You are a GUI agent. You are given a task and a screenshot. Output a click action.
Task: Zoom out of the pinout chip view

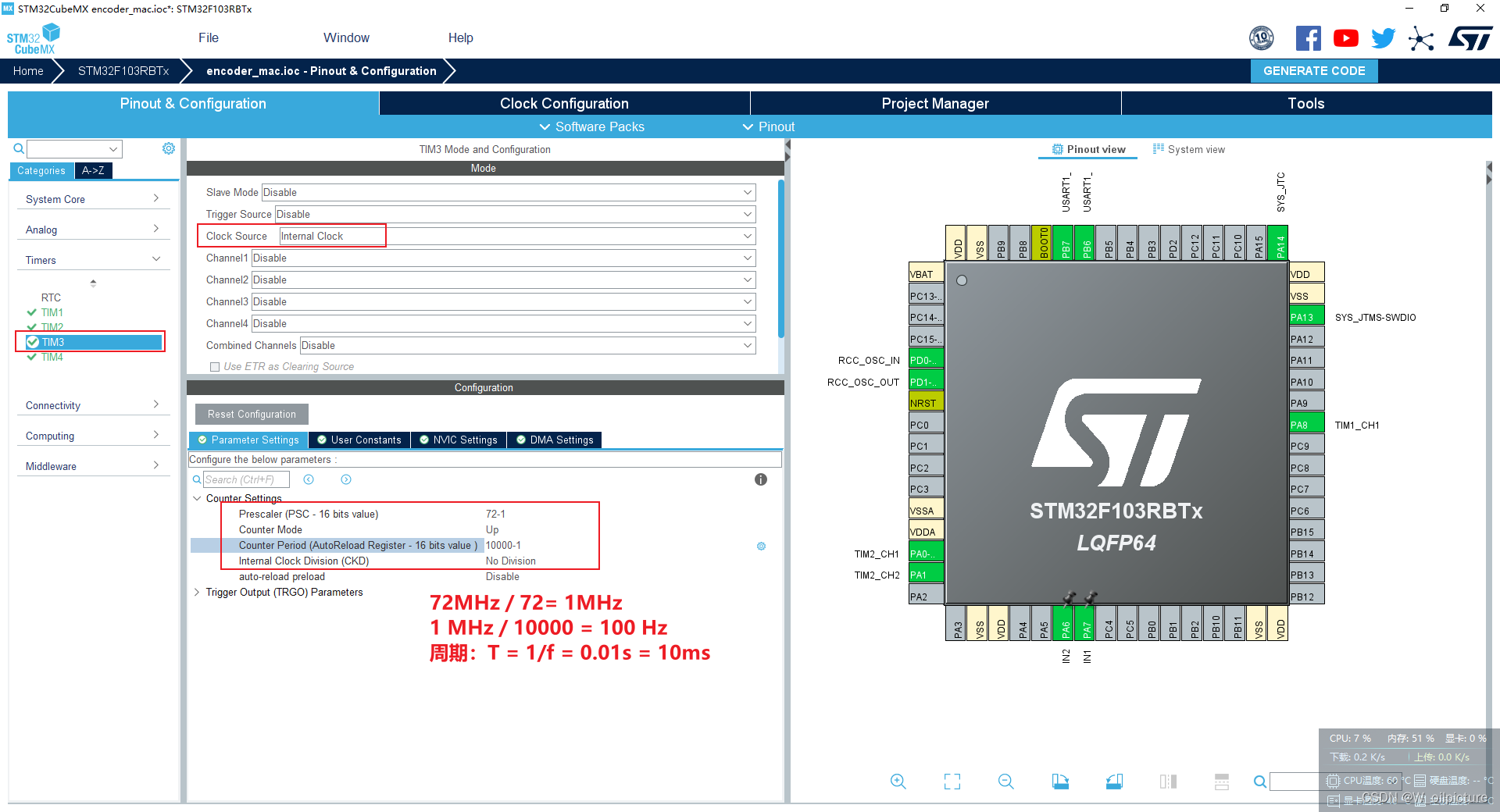pyautogui.click(x=1005, y=782)
